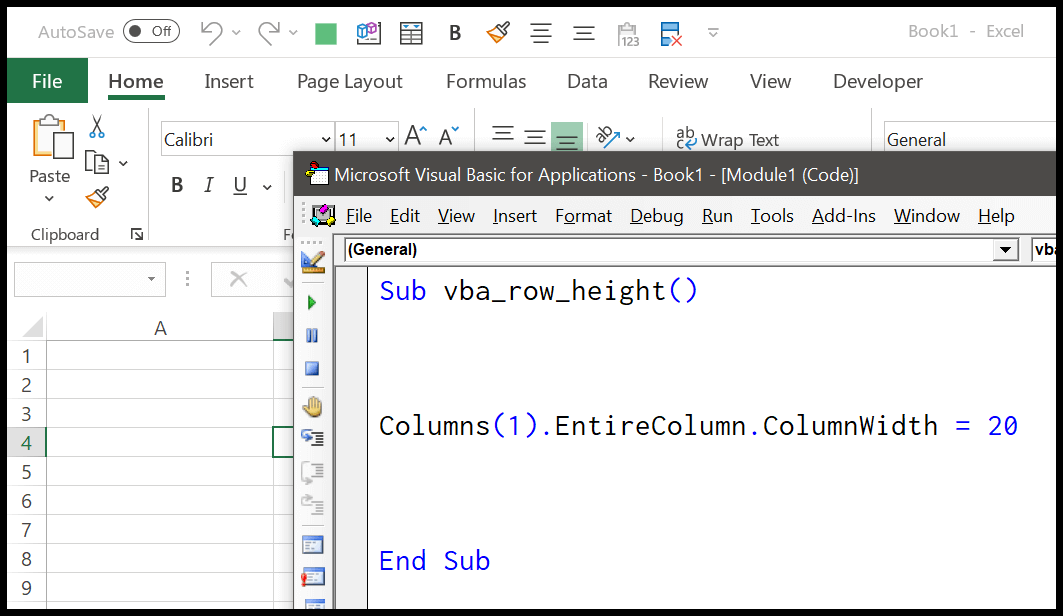1063x616 pixels.
Task: Click the Reset stop square icon
Action: point(312,369)
